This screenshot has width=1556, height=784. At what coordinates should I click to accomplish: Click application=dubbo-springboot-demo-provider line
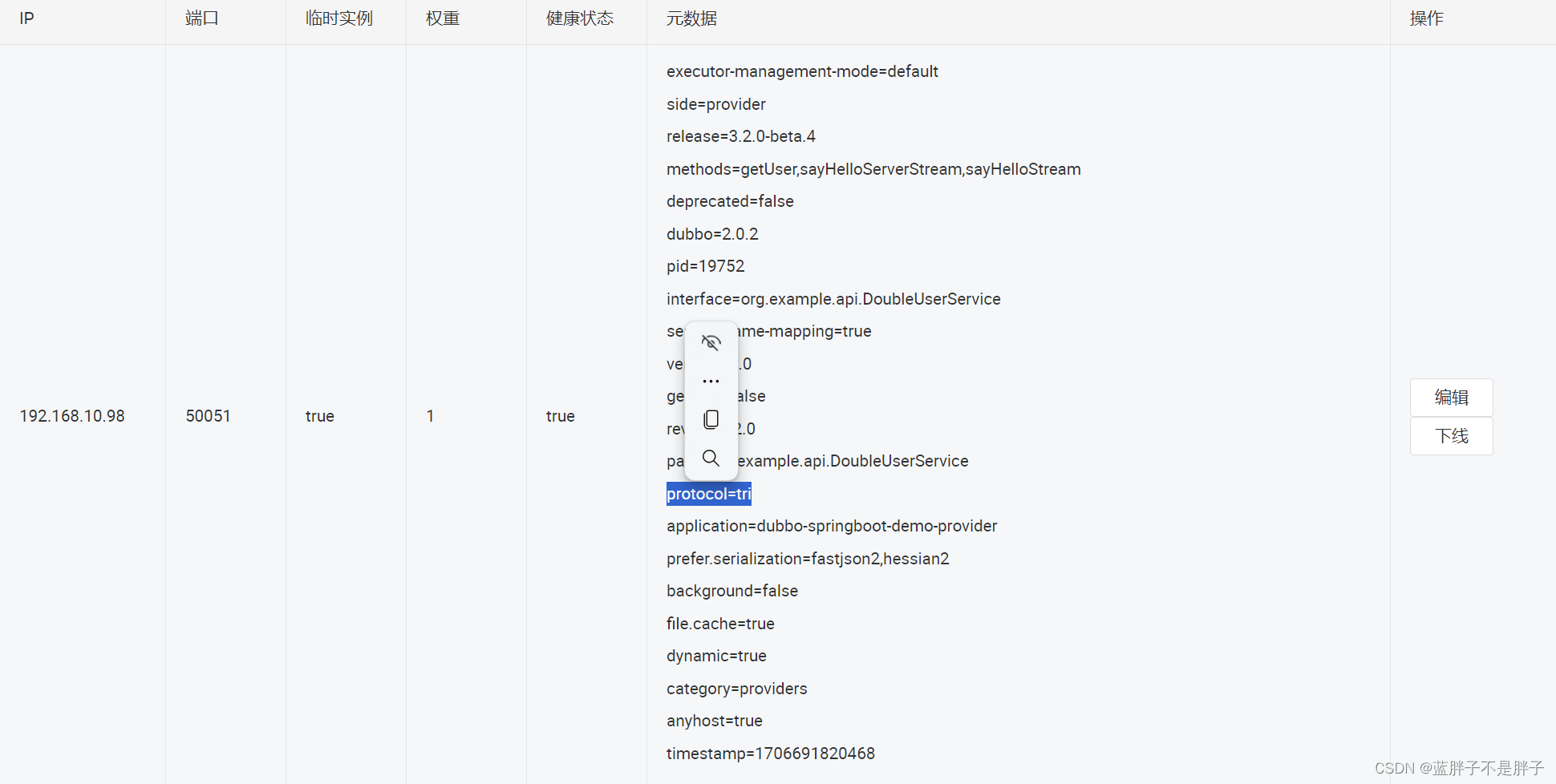click(x=832, y=526)
